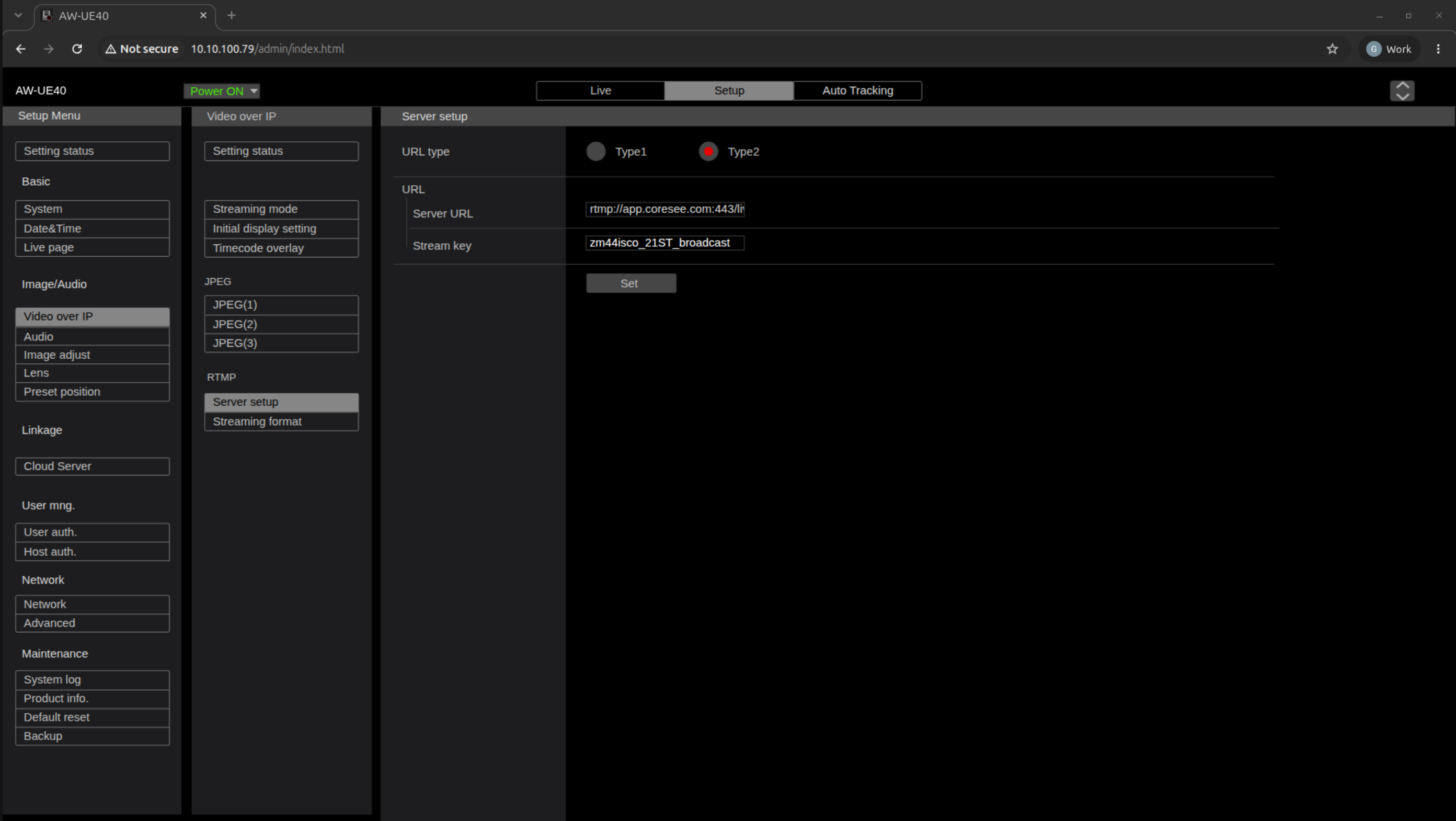Screen dimensions: 1456x821
Task: Open the Streaming mode settings
Action: (x=281, y=209)
